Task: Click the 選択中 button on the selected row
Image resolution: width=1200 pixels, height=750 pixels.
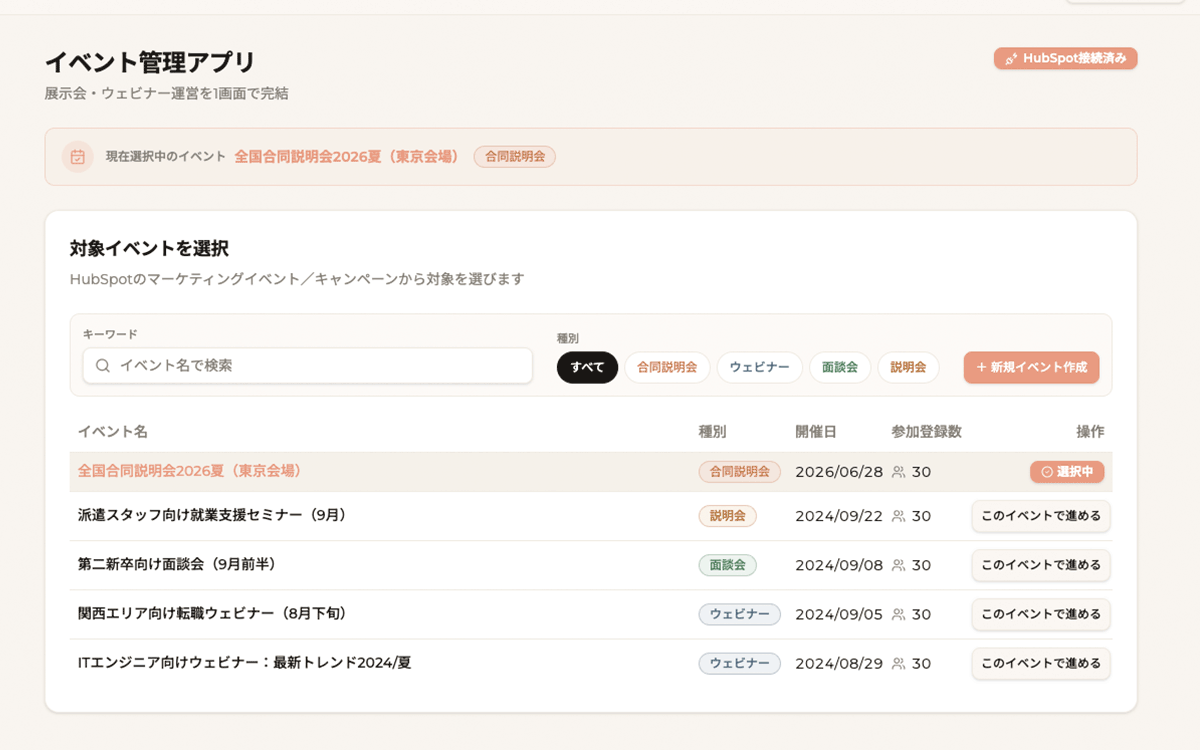Action: click(1067, 472)
